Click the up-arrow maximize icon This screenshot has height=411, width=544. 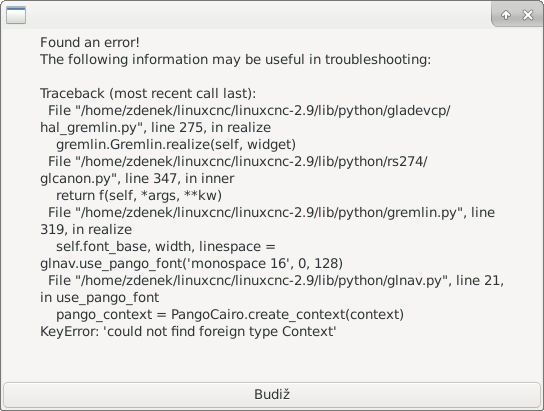[x=506, y=15]
